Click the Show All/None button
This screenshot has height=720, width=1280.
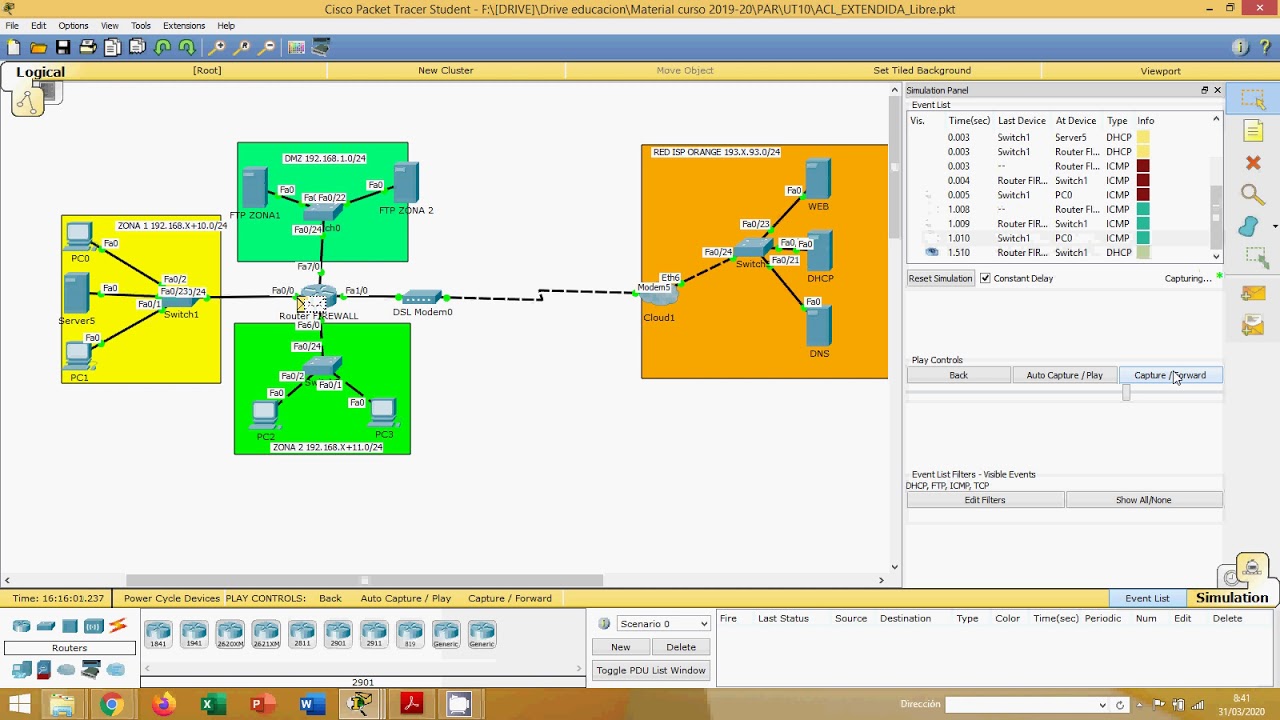tap(1144, 500)
